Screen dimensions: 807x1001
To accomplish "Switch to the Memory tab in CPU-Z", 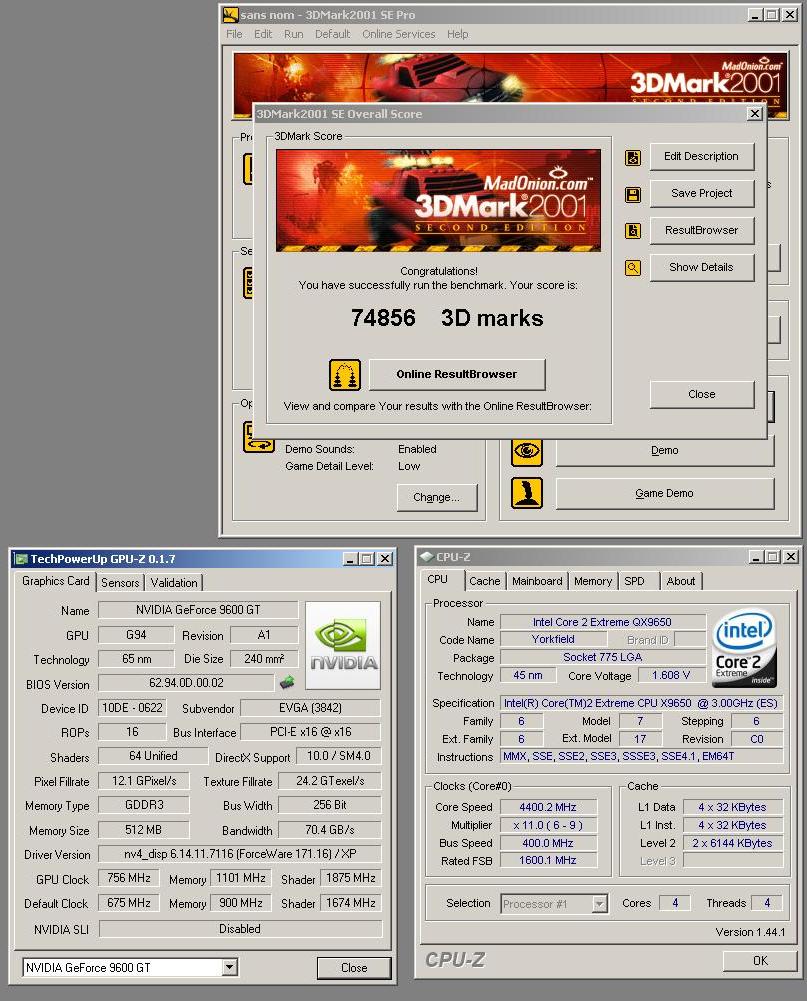I will click(592, 581).
